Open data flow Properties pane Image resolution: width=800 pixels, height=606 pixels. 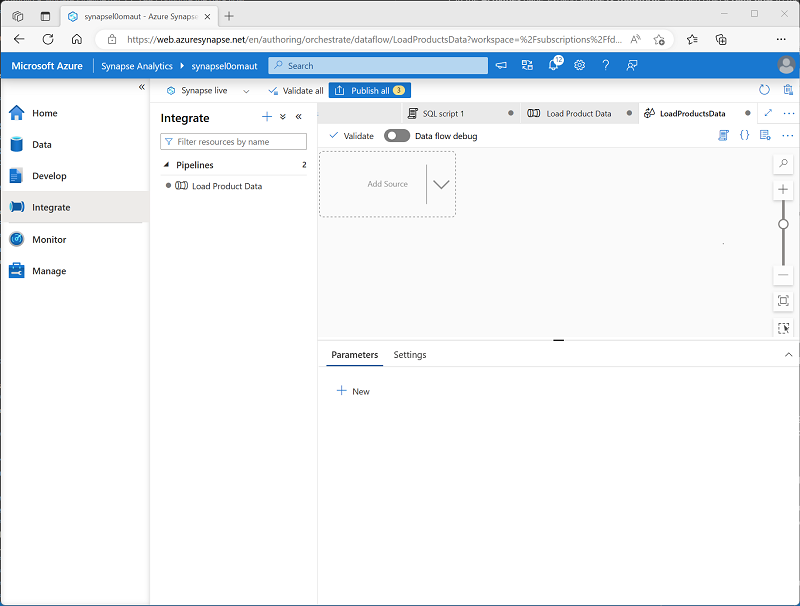click(765, 135)
